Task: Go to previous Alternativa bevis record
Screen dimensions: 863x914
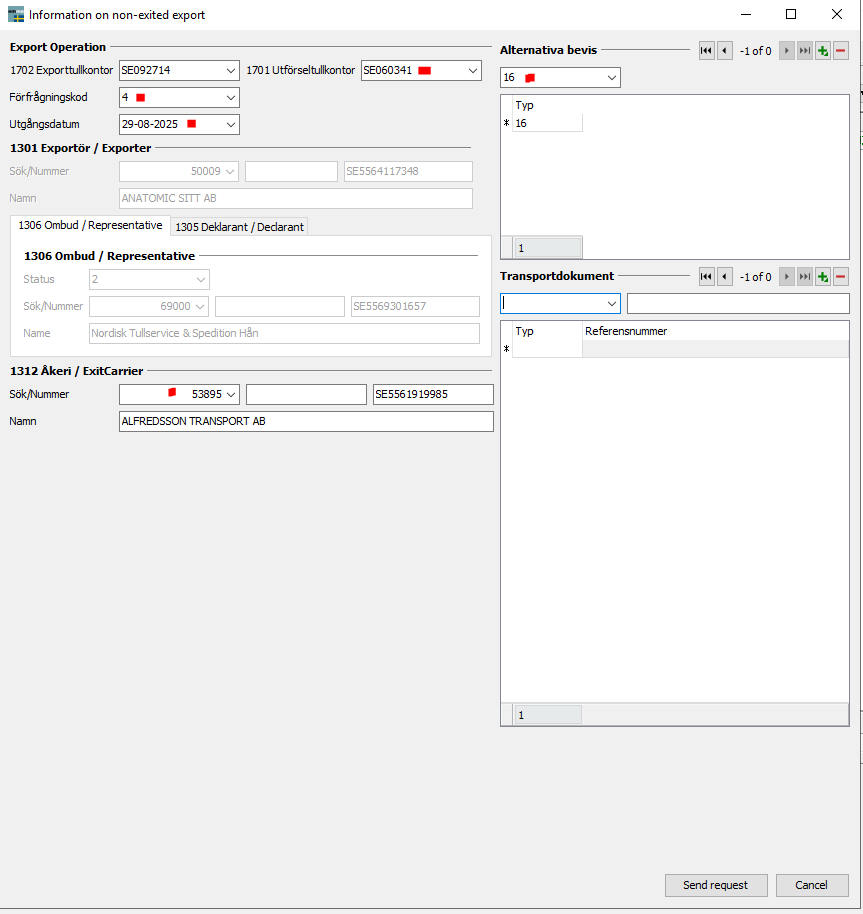Action: [x=724, y=51]
